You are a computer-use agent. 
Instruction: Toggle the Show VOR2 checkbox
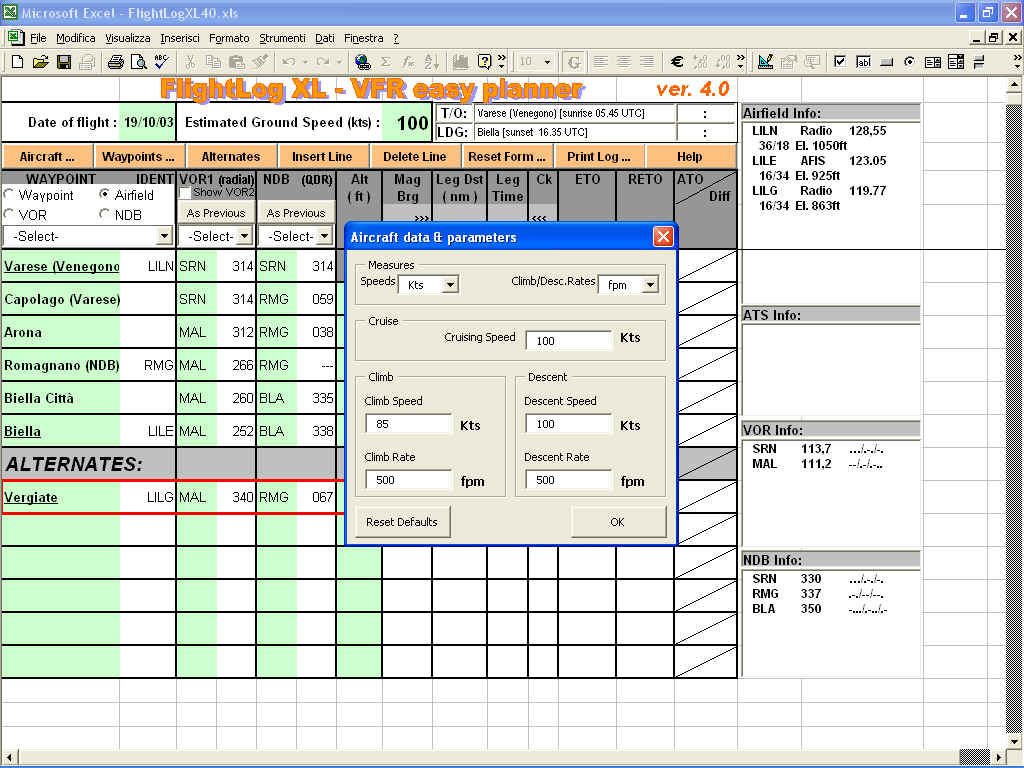185,193
